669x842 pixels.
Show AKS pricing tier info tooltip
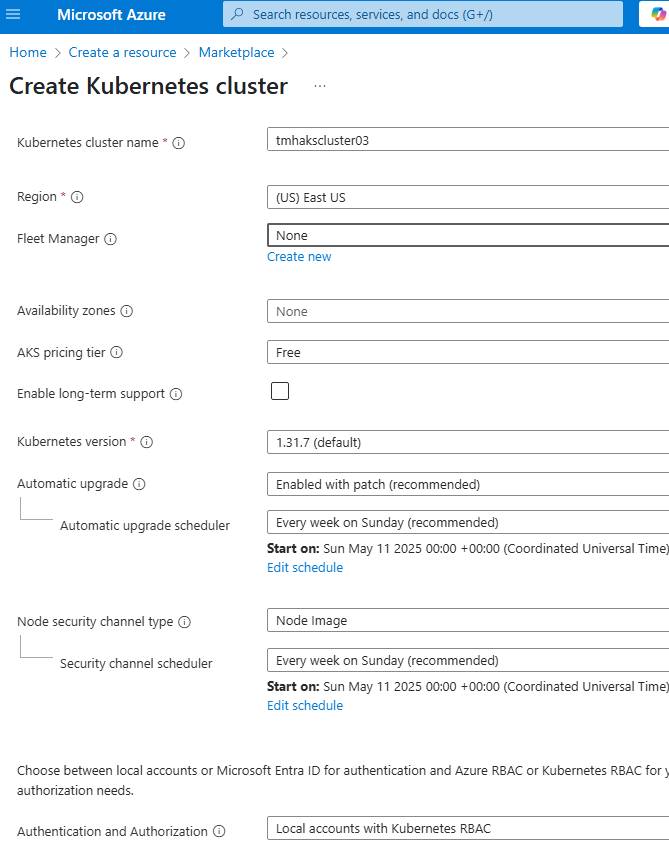116,353
